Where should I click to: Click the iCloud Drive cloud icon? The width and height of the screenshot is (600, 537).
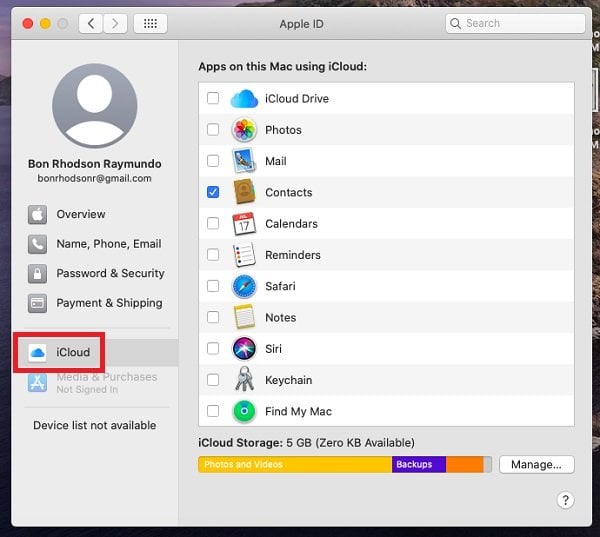point(244,99)
